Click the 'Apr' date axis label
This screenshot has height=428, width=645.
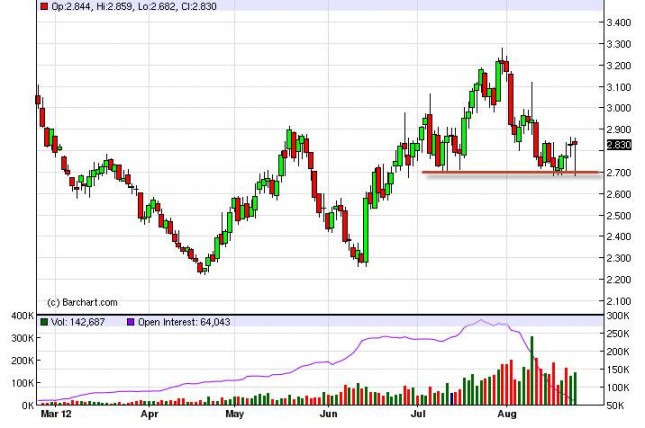[x=149, y=414]
